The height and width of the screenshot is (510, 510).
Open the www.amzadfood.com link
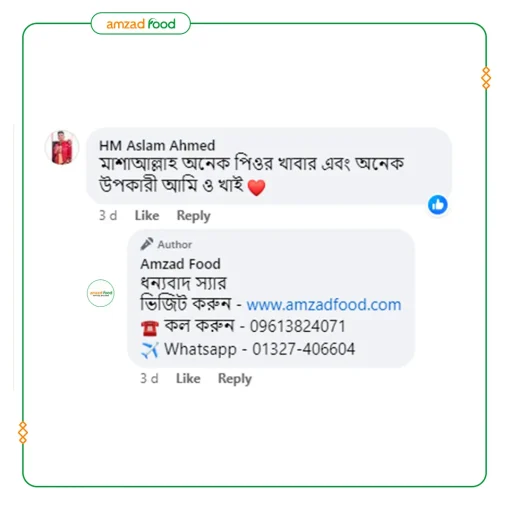tap(324, 305)
